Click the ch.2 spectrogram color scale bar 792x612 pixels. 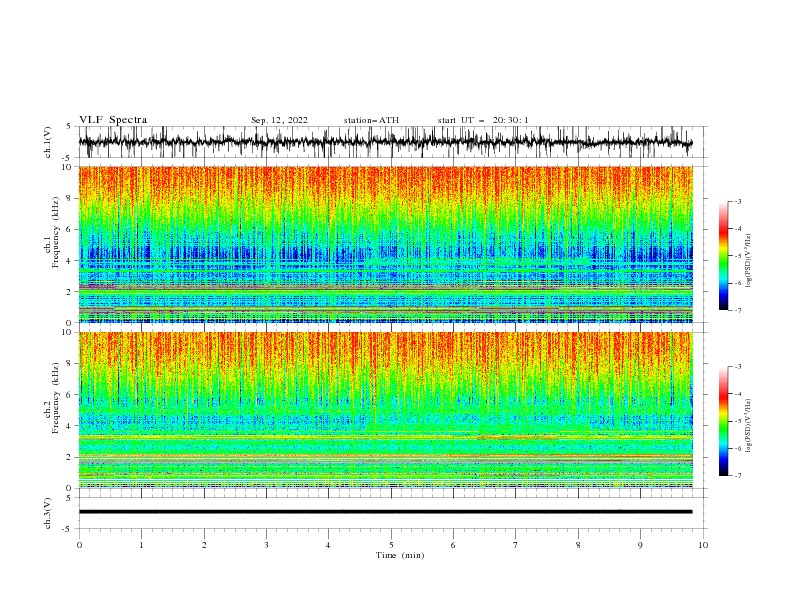pos(723,421)
